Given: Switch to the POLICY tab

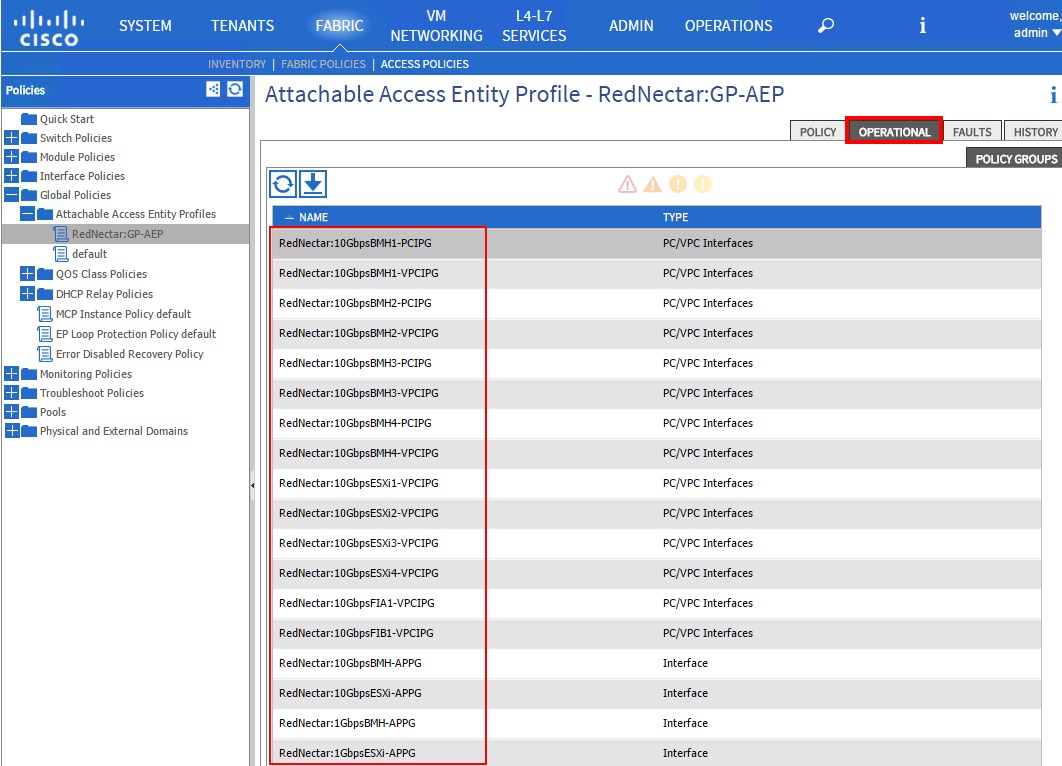Looking at the screenshot, I should (x=817, y=132).
